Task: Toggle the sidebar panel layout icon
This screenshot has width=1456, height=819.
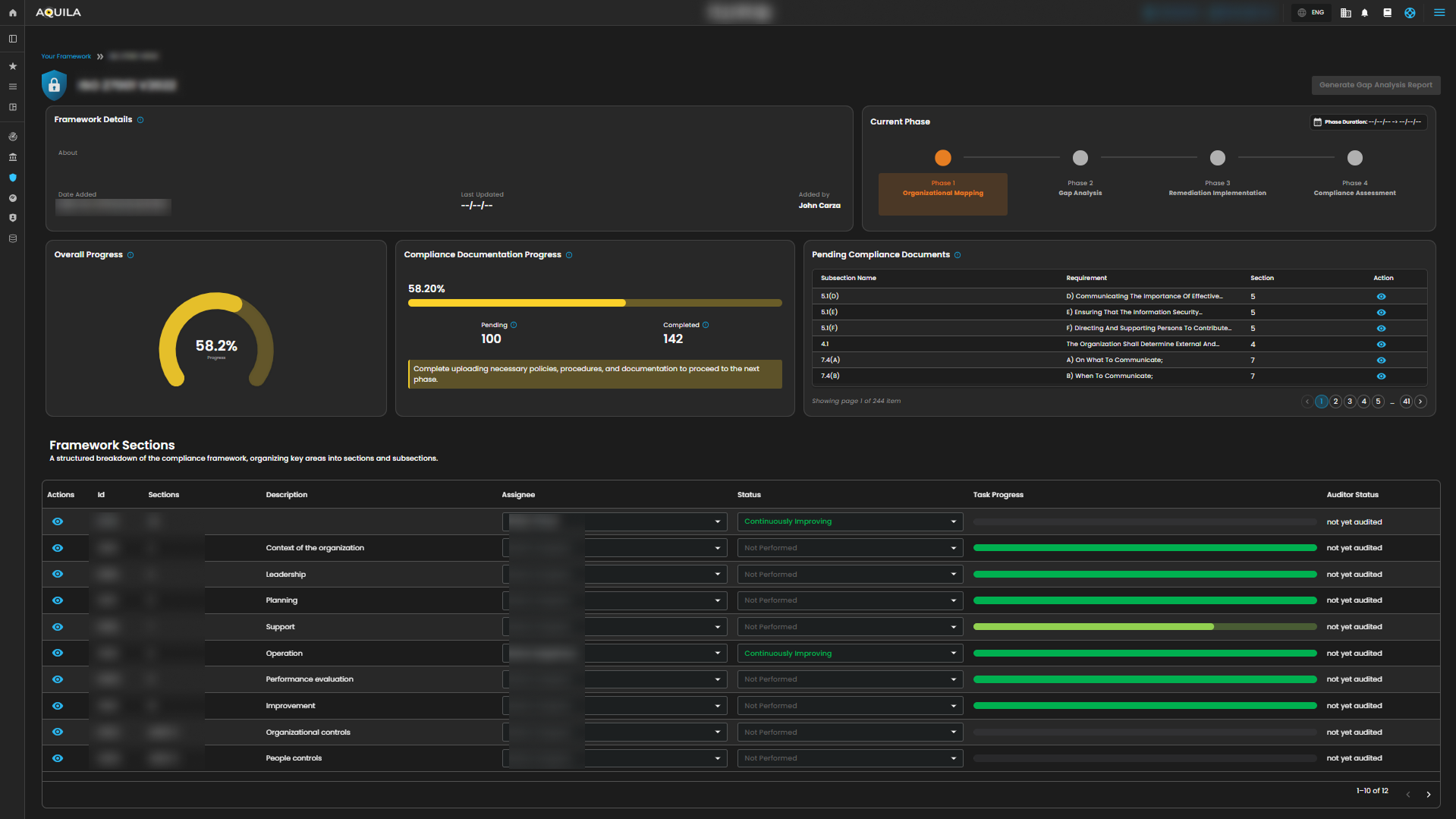Action: (12, 39)
